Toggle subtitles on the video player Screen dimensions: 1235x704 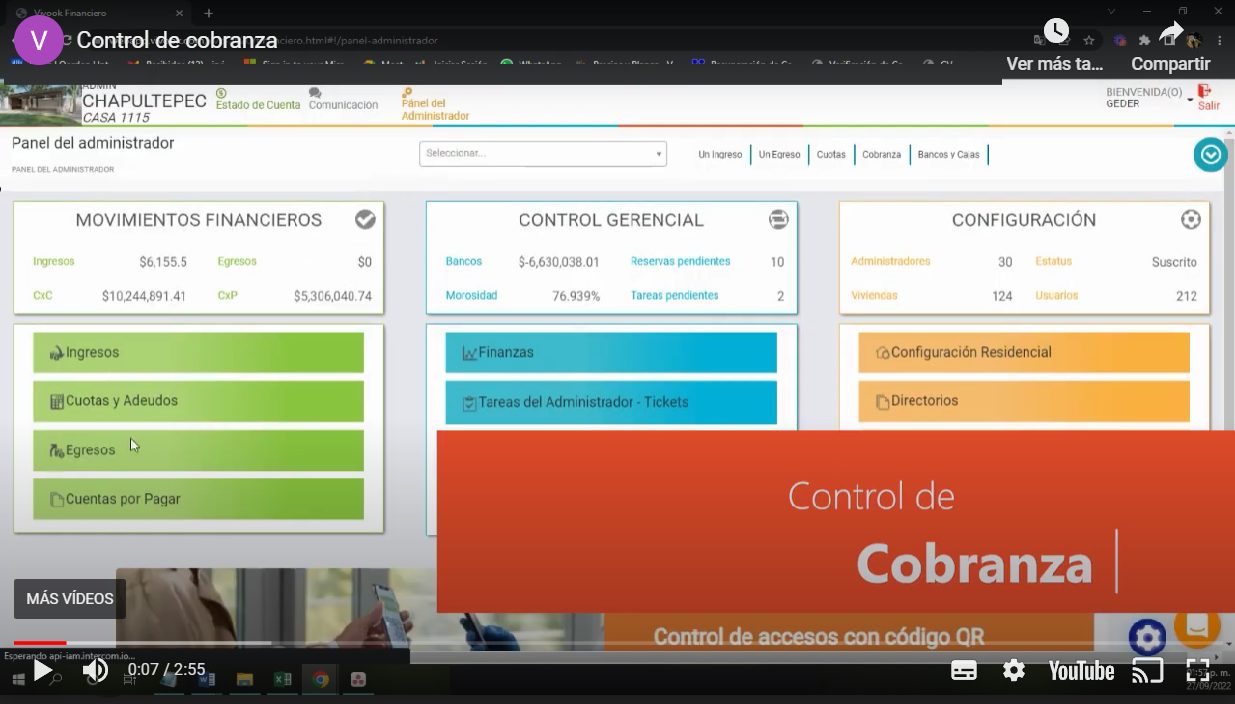coord(964,671)
